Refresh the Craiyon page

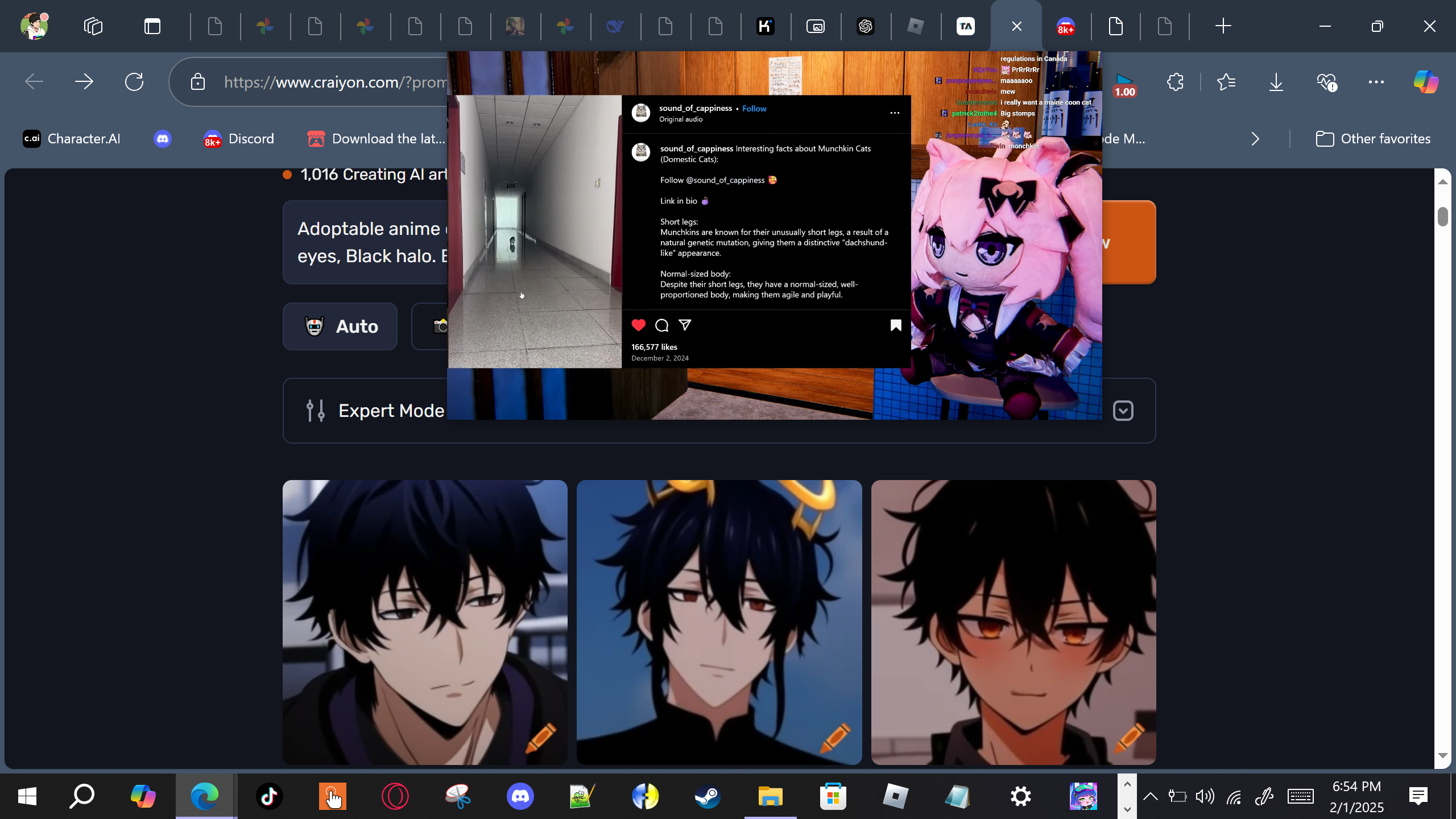134,82
